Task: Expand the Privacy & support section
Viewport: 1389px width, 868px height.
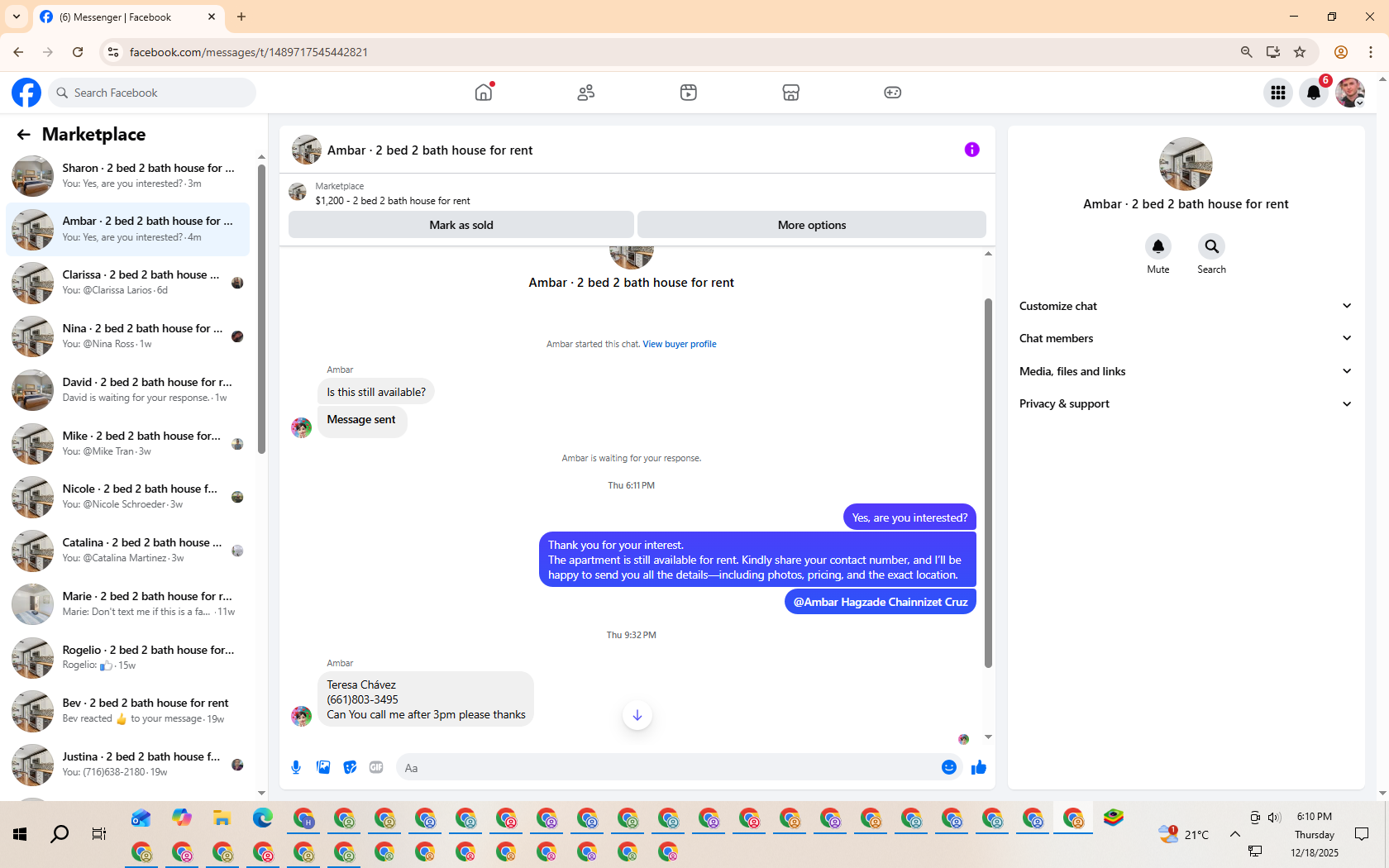Action: pyautogui.click(x=1186, y=404)
